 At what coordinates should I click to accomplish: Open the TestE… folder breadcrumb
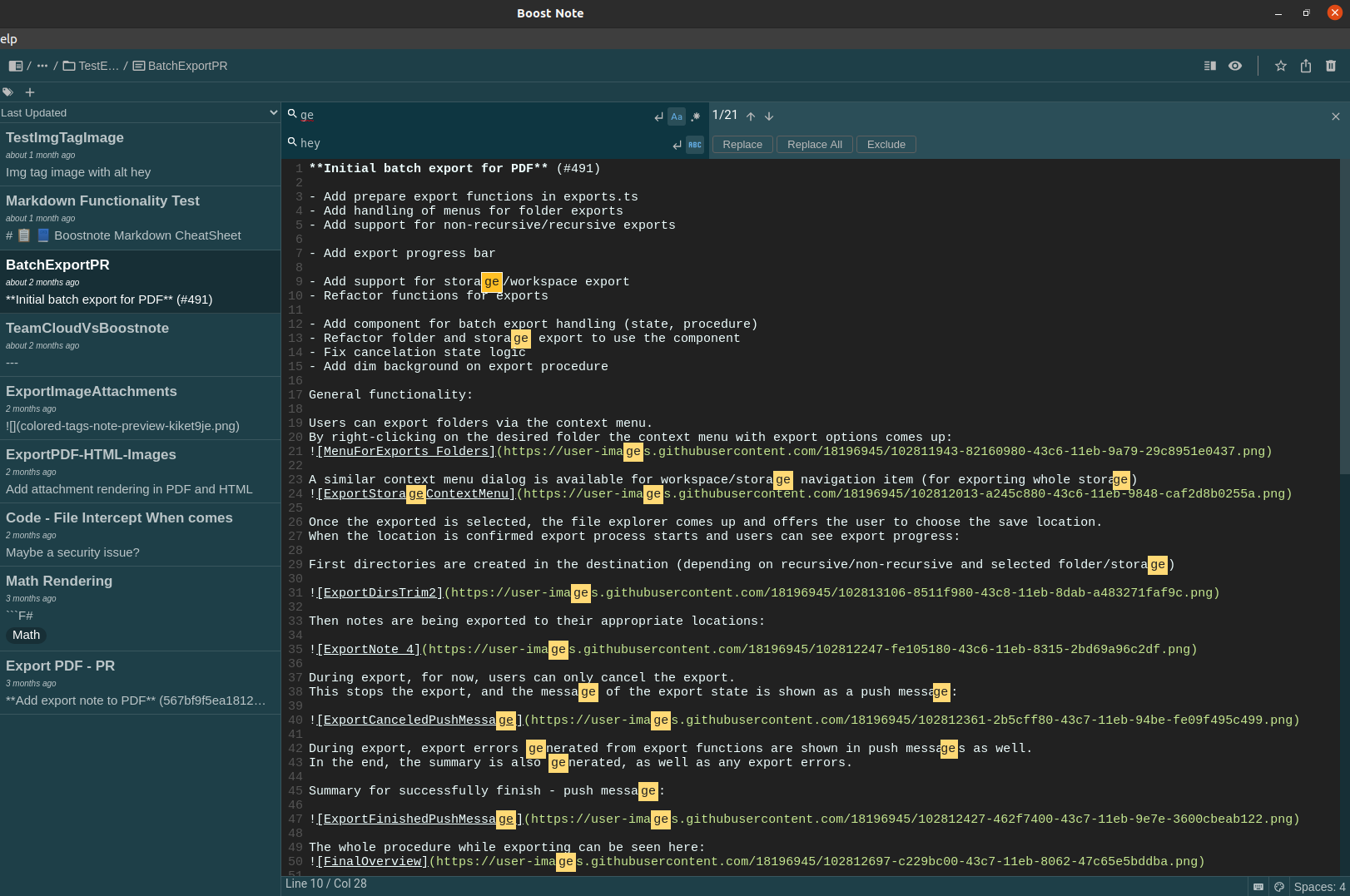point(92,66)
